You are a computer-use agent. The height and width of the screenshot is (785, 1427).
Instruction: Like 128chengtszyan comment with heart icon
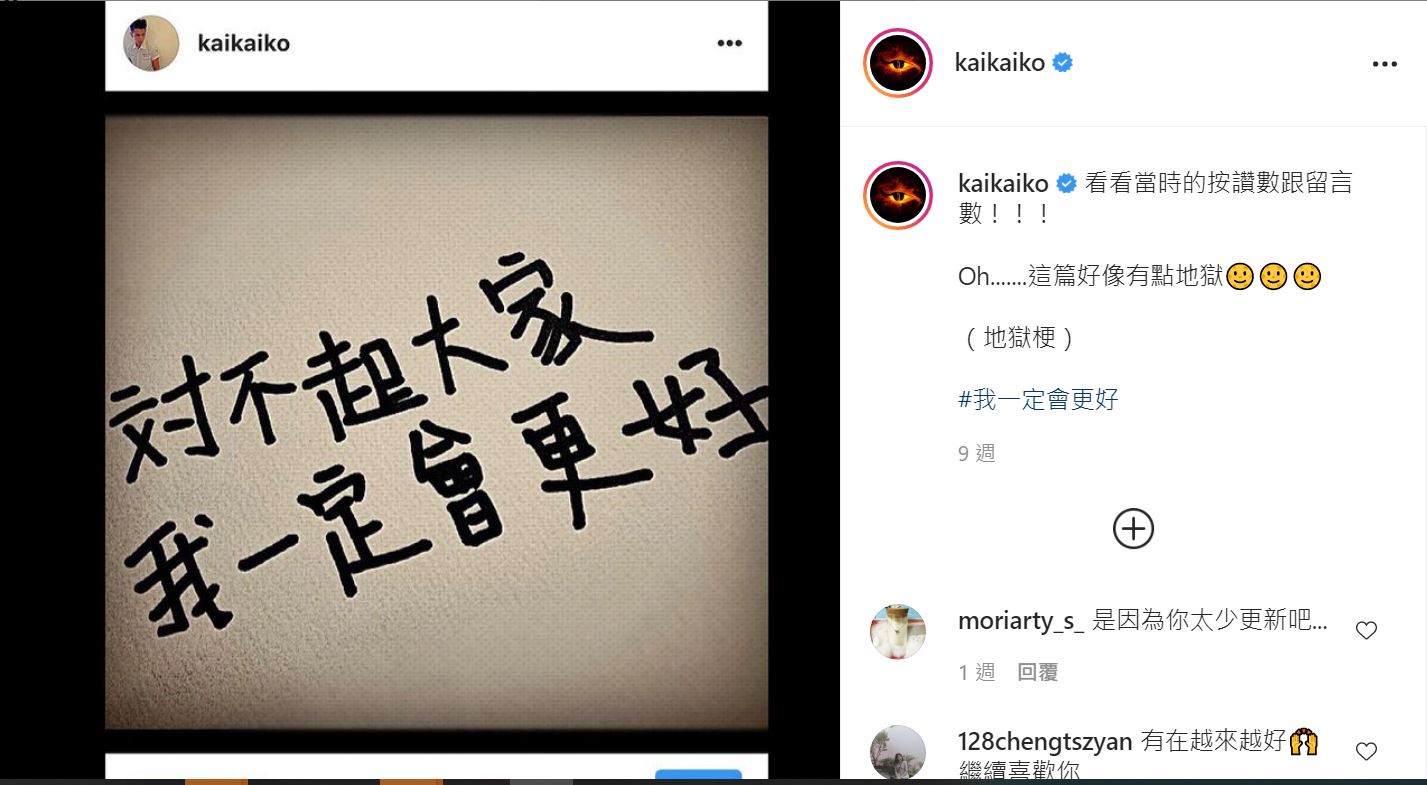tap(1366, 751)
